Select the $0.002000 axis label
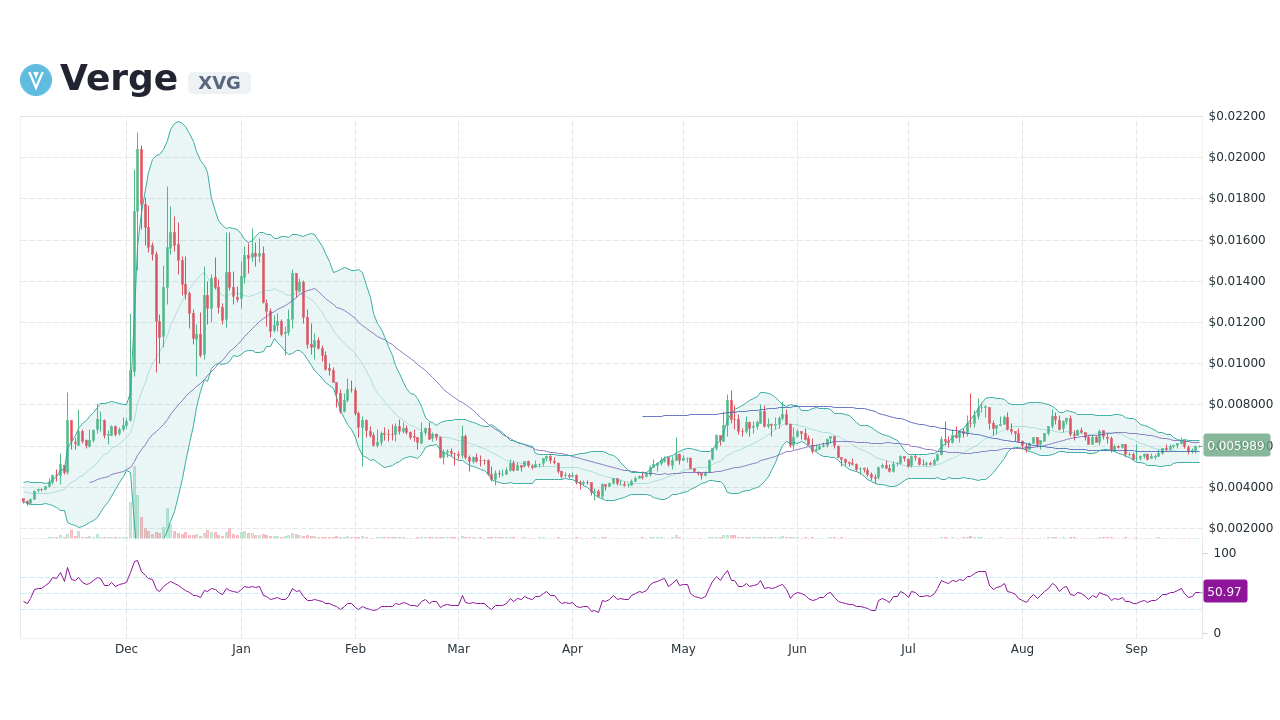 click(1239, 529)
